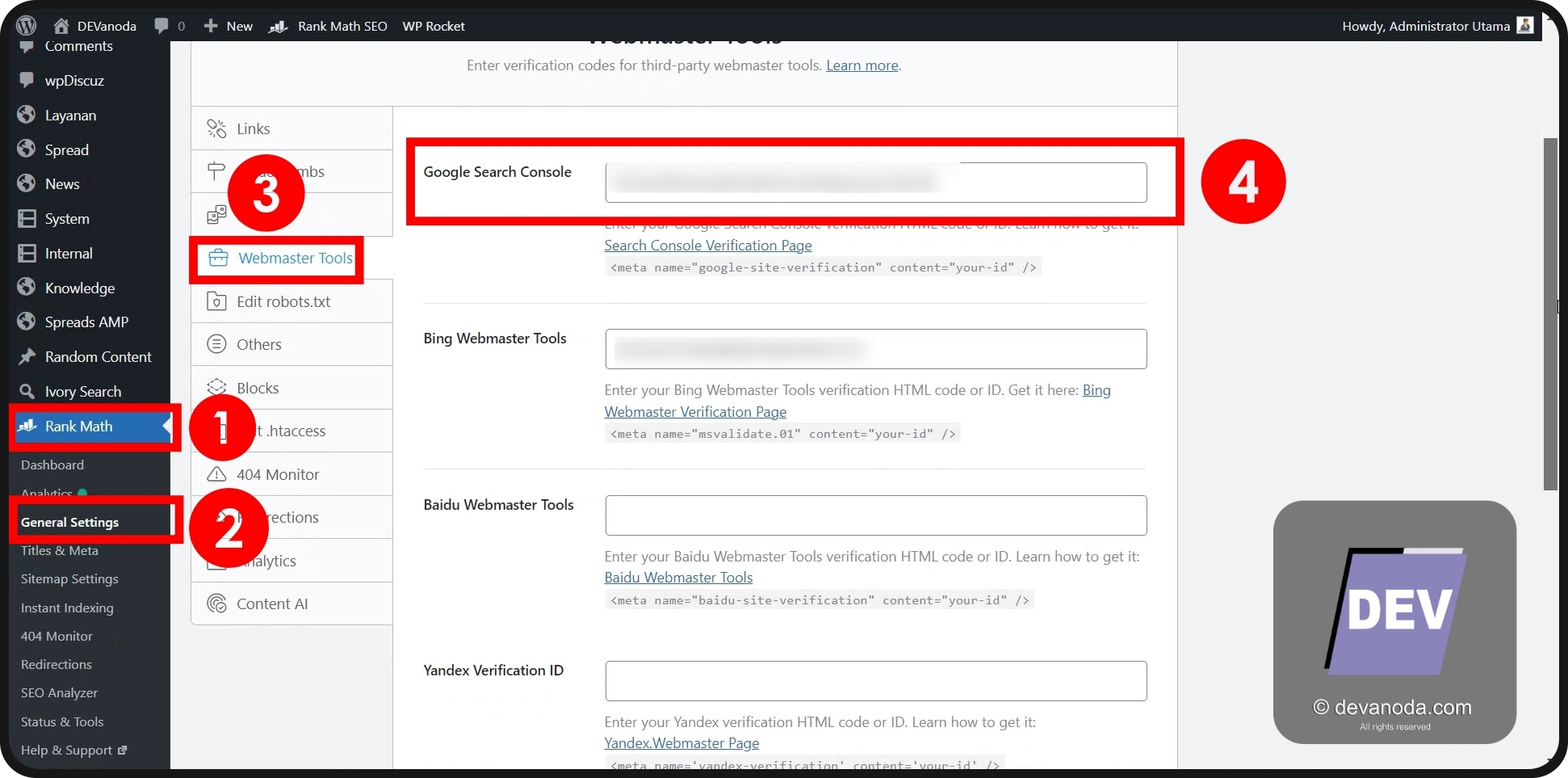Click the Content AI spiral icon
This screenshot has height=778, width=1568.
(216, 603)
